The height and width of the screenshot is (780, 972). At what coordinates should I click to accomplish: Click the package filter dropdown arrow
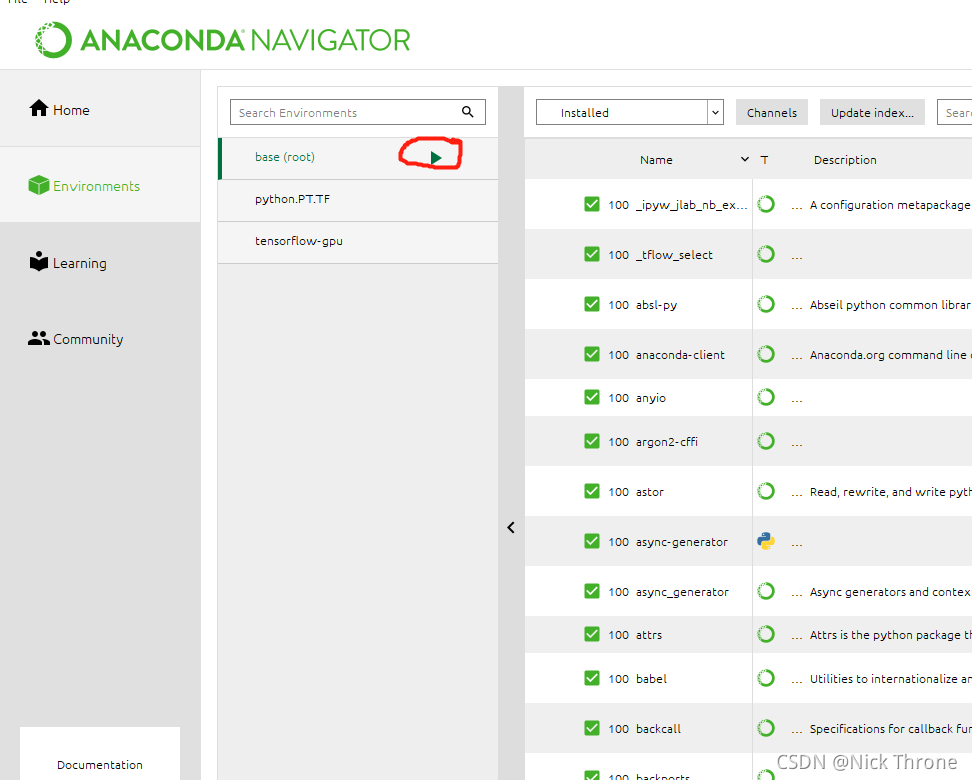click(x=715, y=112)
